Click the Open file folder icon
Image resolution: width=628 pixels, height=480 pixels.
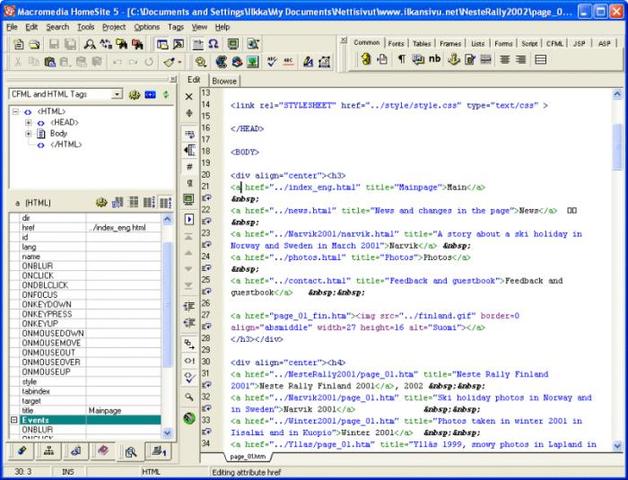tap(34, 44)
